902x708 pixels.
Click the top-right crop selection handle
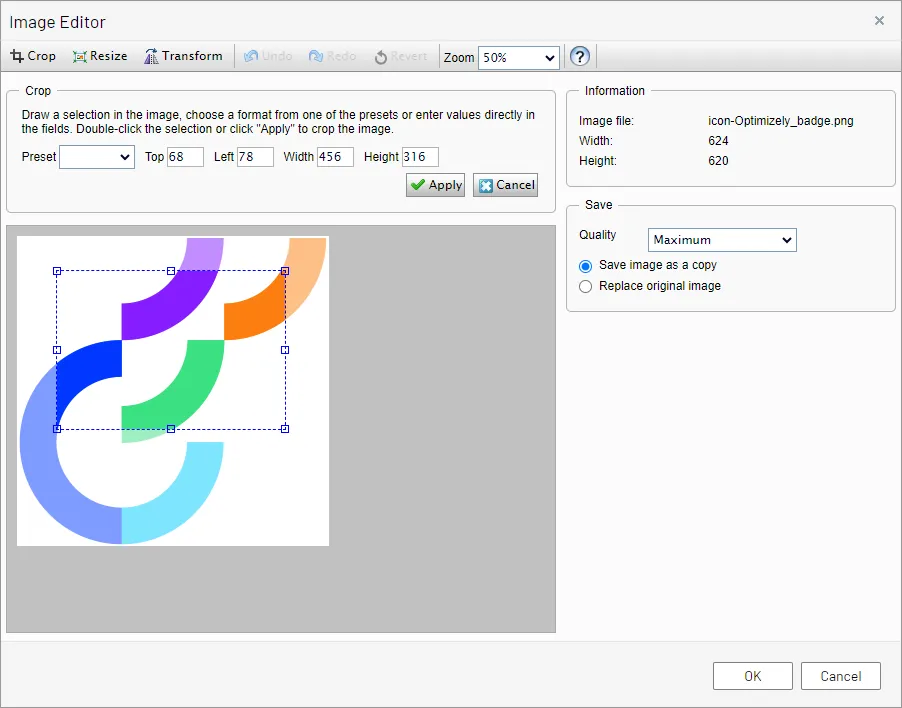[285, 271]
